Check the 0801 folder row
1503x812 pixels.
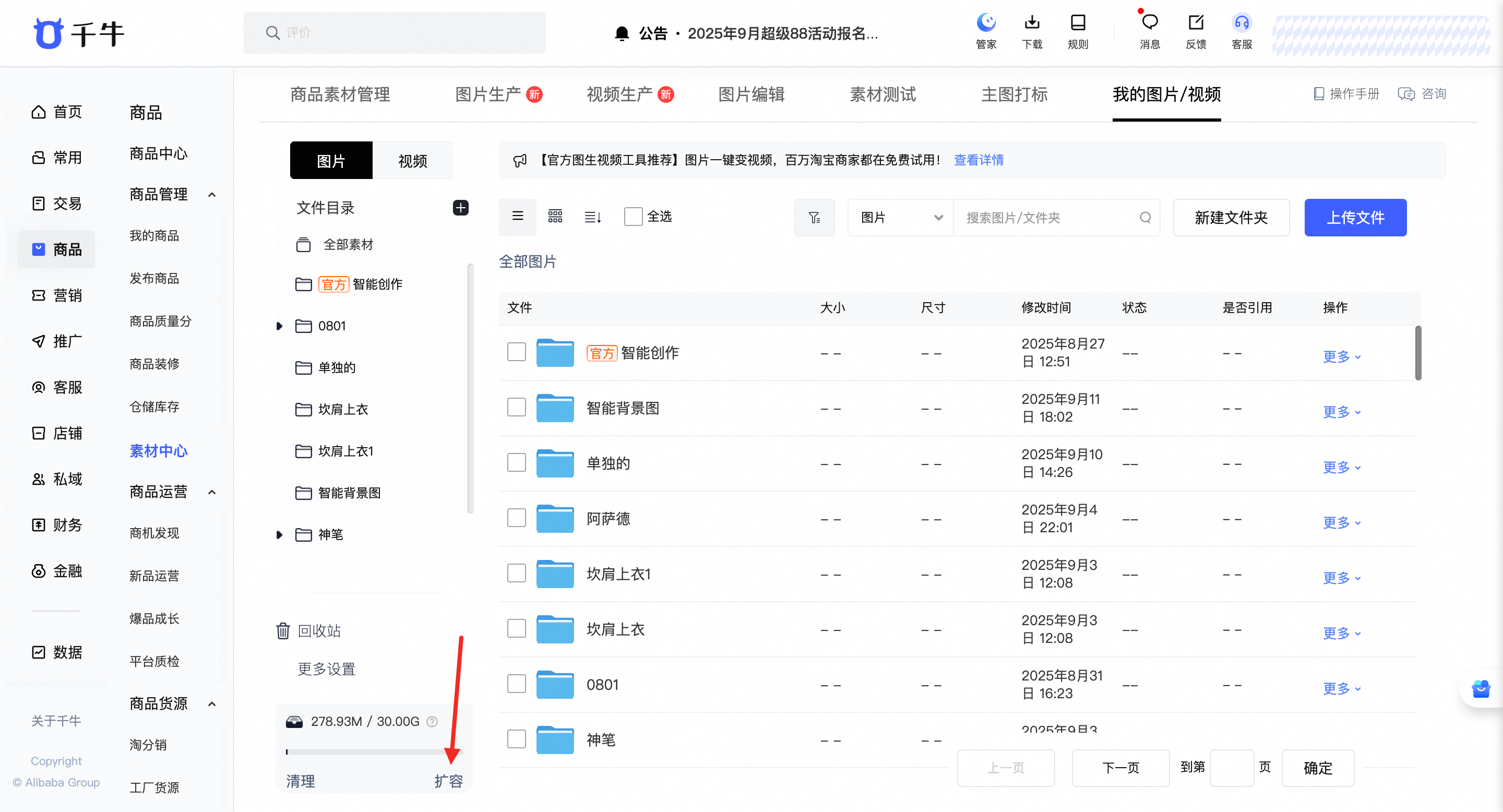tap(516, 684)
